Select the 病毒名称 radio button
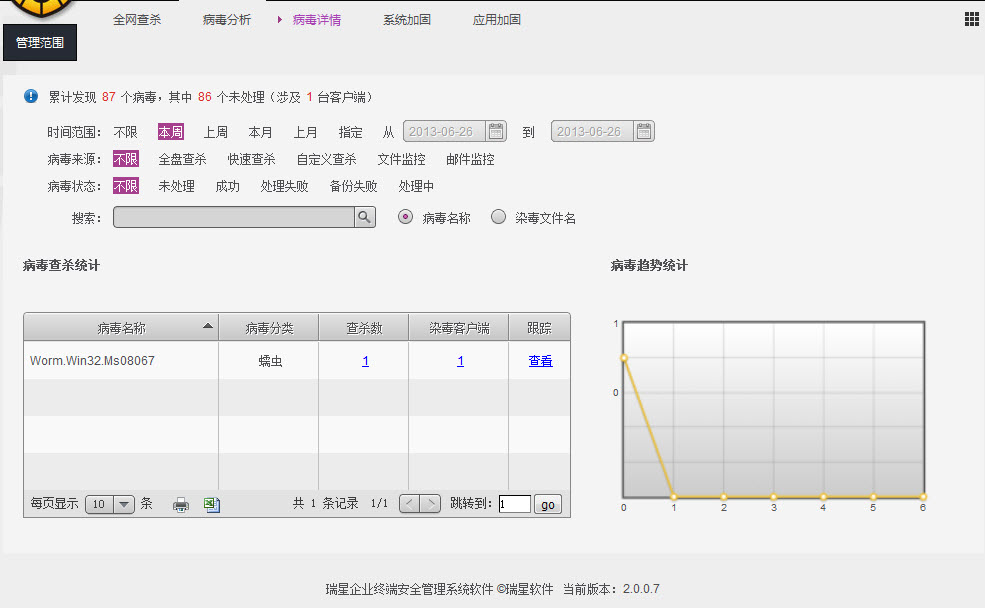This screenshot has height=608, width=985. 406,217
